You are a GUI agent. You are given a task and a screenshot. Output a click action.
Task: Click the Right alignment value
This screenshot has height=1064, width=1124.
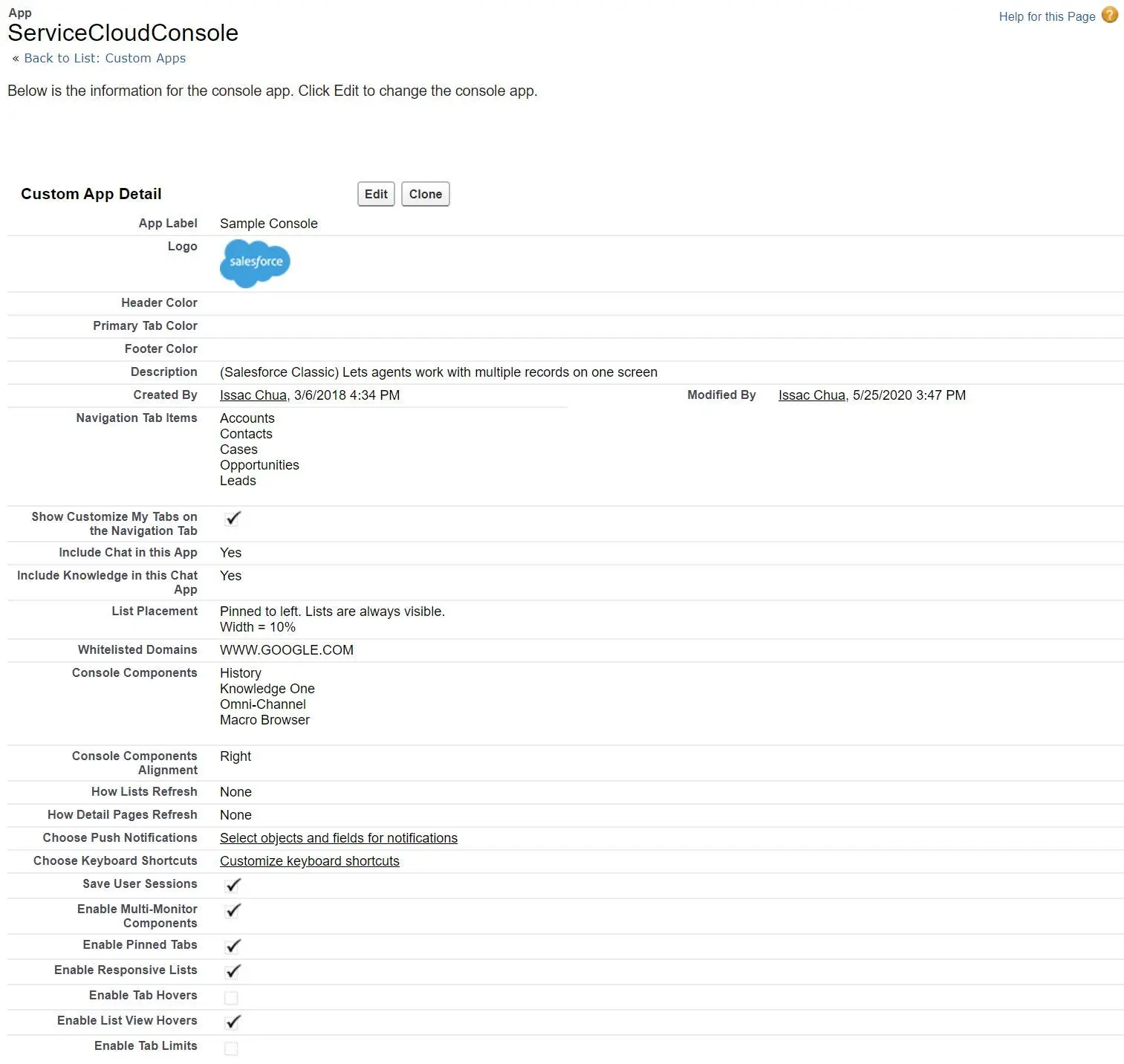pos(235,756)
